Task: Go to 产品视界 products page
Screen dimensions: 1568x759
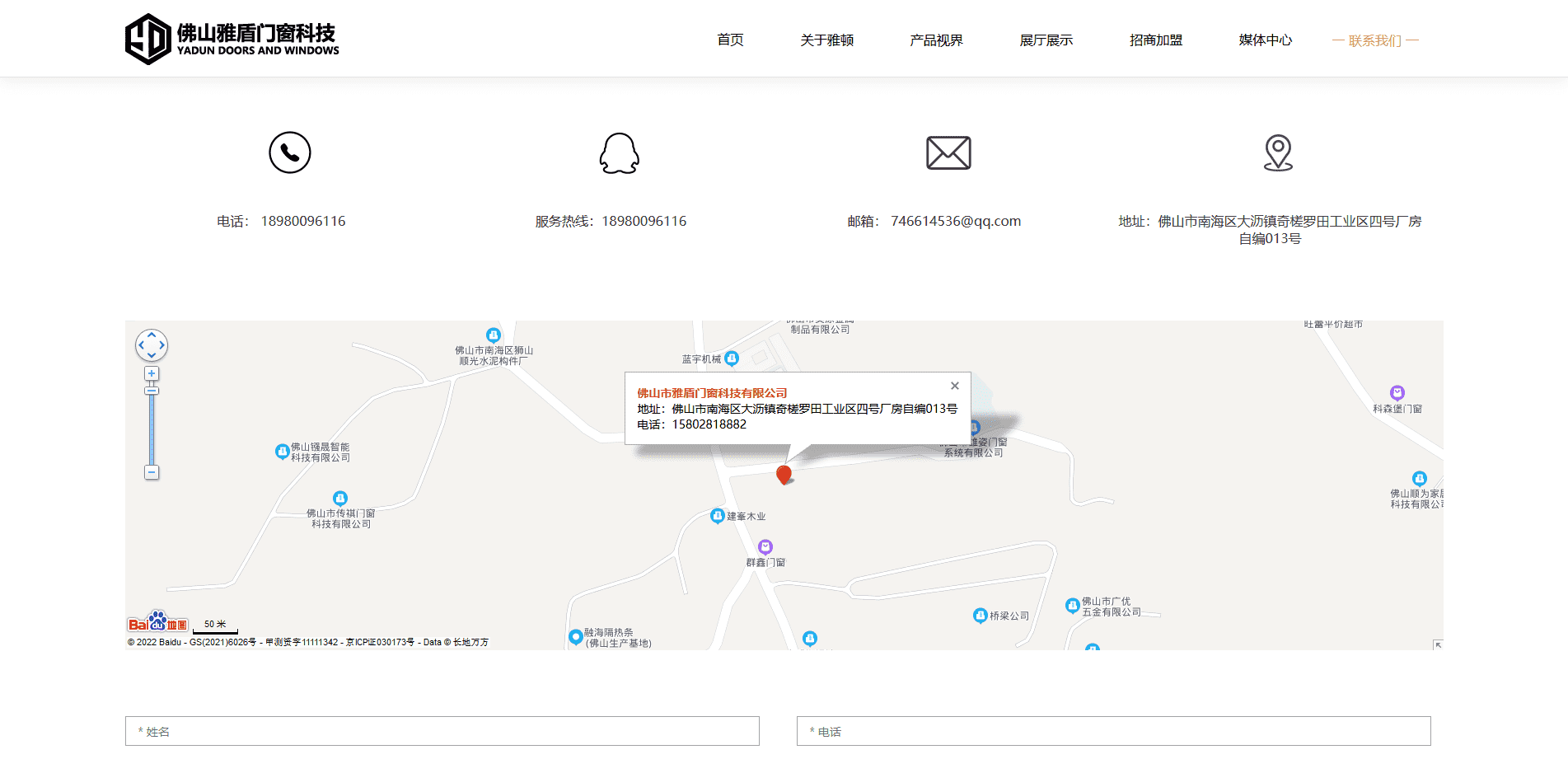Action: pyautogui.click(x=936, y=40)
